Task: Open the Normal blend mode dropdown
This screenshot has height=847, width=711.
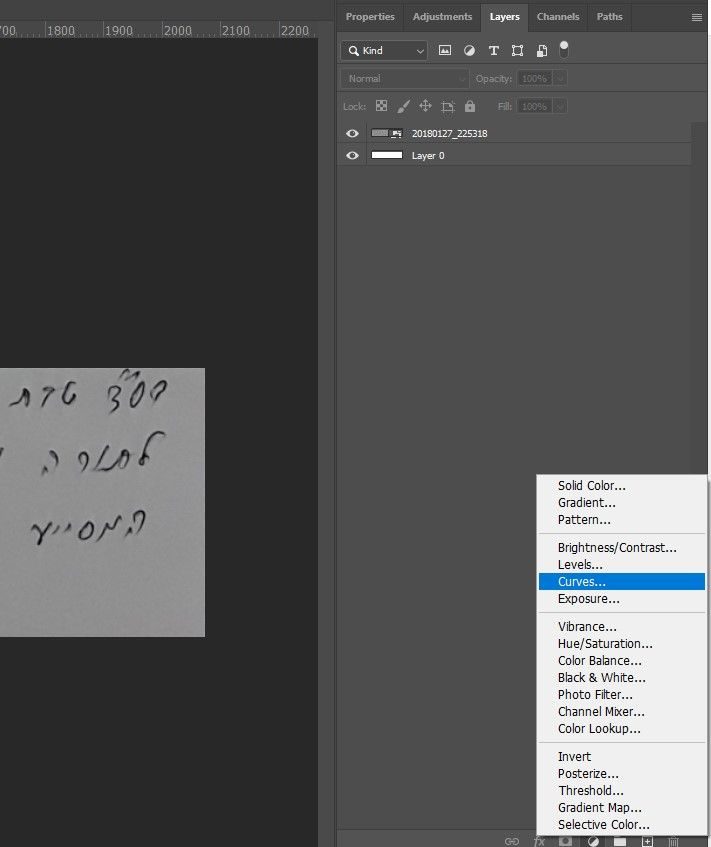Action: pyautogui.click(x=405, y=79)
